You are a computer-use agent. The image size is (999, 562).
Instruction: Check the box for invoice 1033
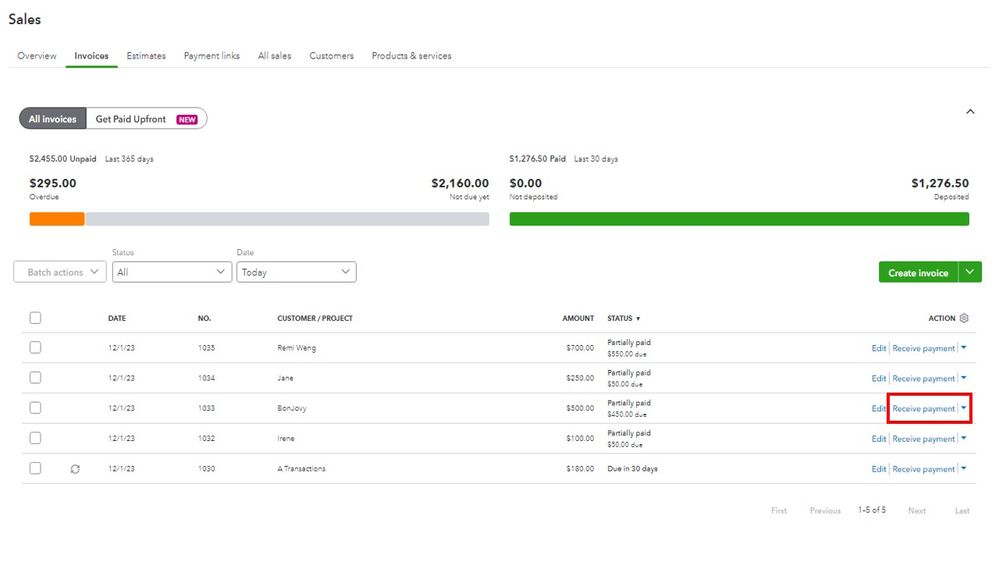35,408
